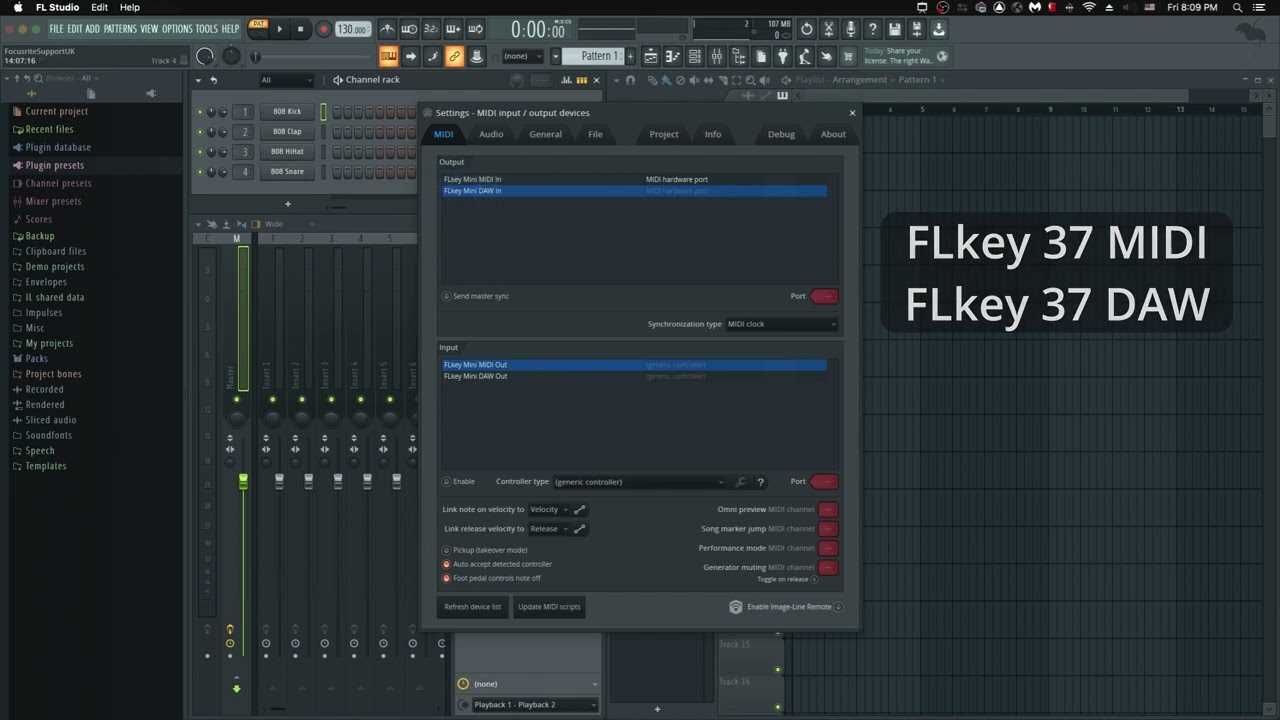The height and width of the screenshot is (720, 1280).
Task: Select FLkey Mini MIDI Out input device
Action: [635, 365]
